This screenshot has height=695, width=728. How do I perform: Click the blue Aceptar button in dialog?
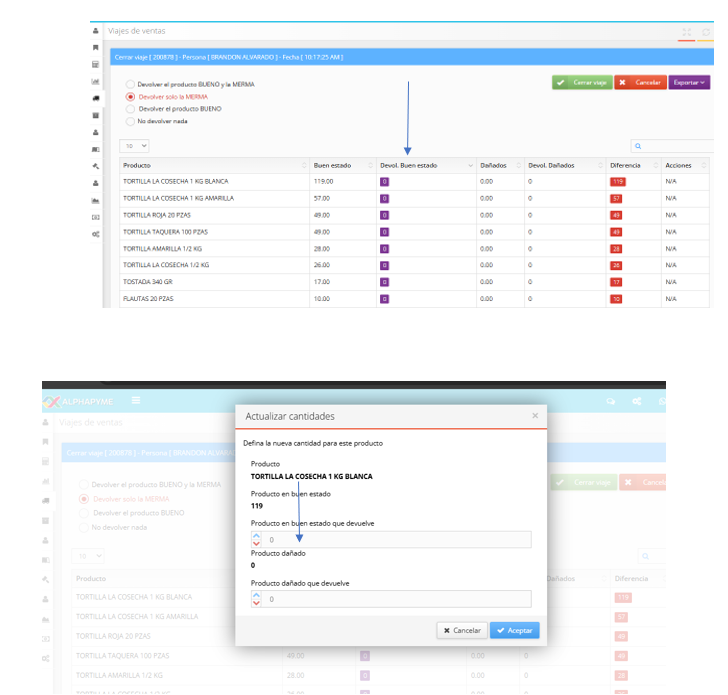click(514, 630)
